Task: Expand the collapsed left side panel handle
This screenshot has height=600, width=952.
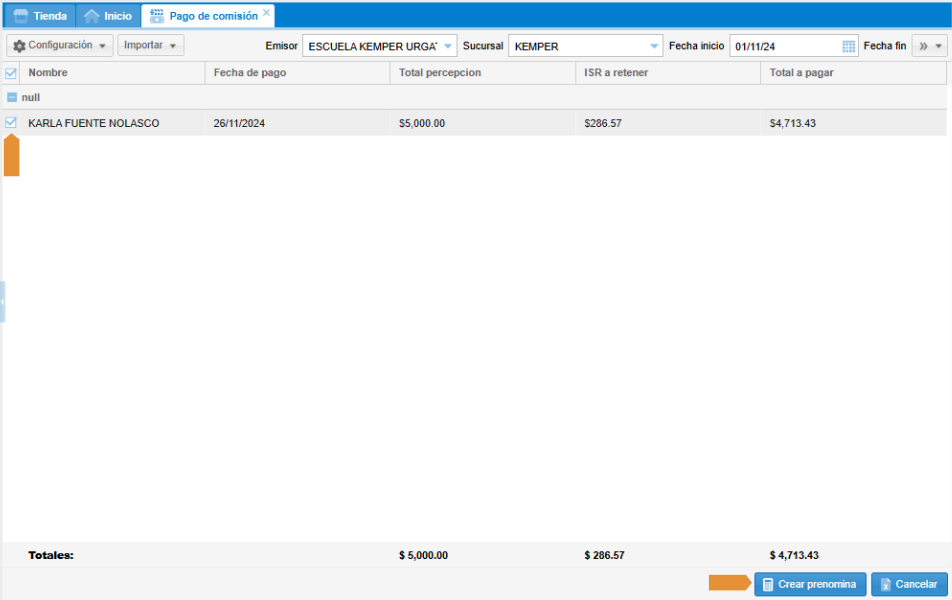Action: [x=3, y=301]
